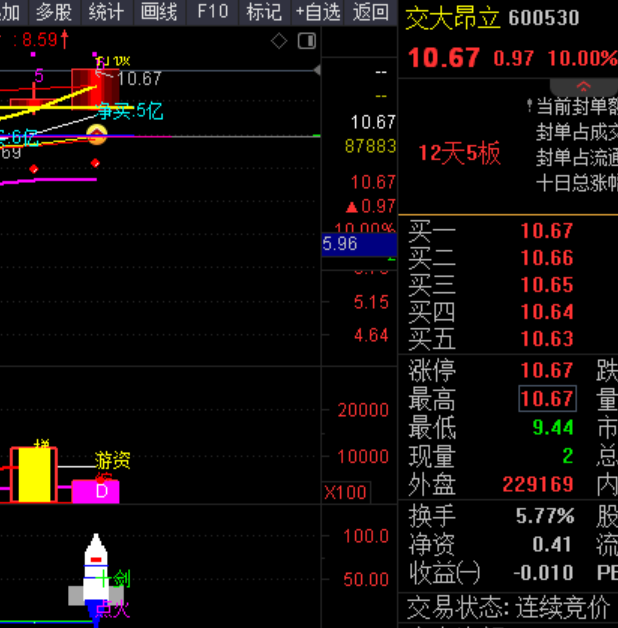Screen dimensions: 618x628
Task: Toggle the side panel layout icon
Action: coord(307,41)
